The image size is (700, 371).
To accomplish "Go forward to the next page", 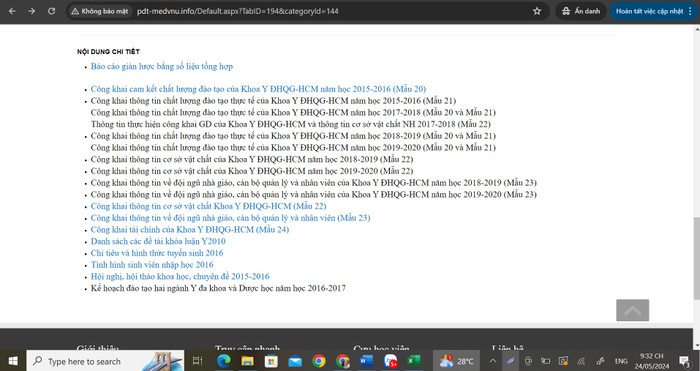I will point(32,11).
